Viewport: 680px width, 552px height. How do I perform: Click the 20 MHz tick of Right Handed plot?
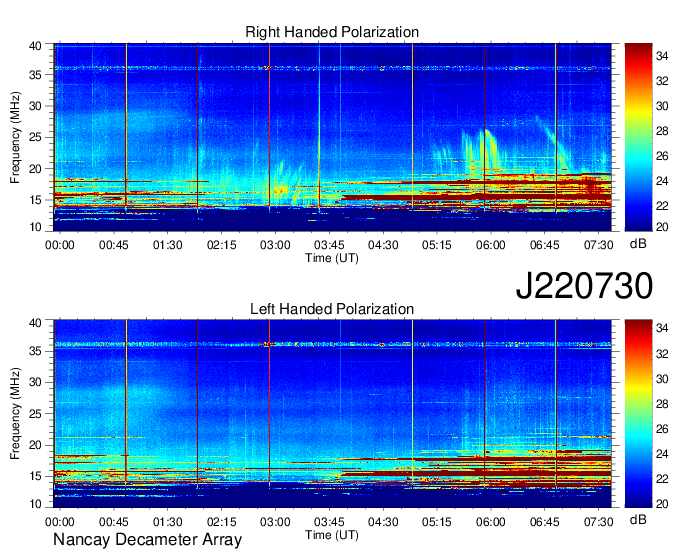click(x=36, y=169)
